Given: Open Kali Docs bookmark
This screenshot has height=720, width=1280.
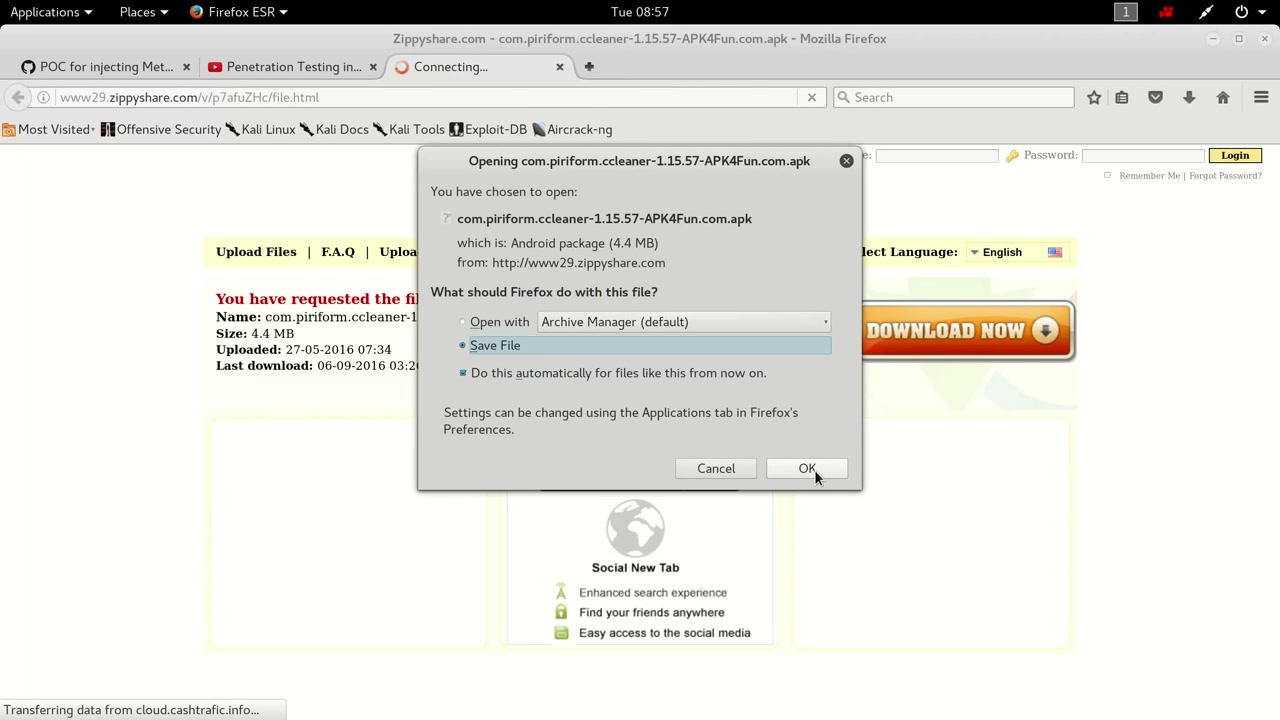Looking at the screenshot, I should coord(334,129).
